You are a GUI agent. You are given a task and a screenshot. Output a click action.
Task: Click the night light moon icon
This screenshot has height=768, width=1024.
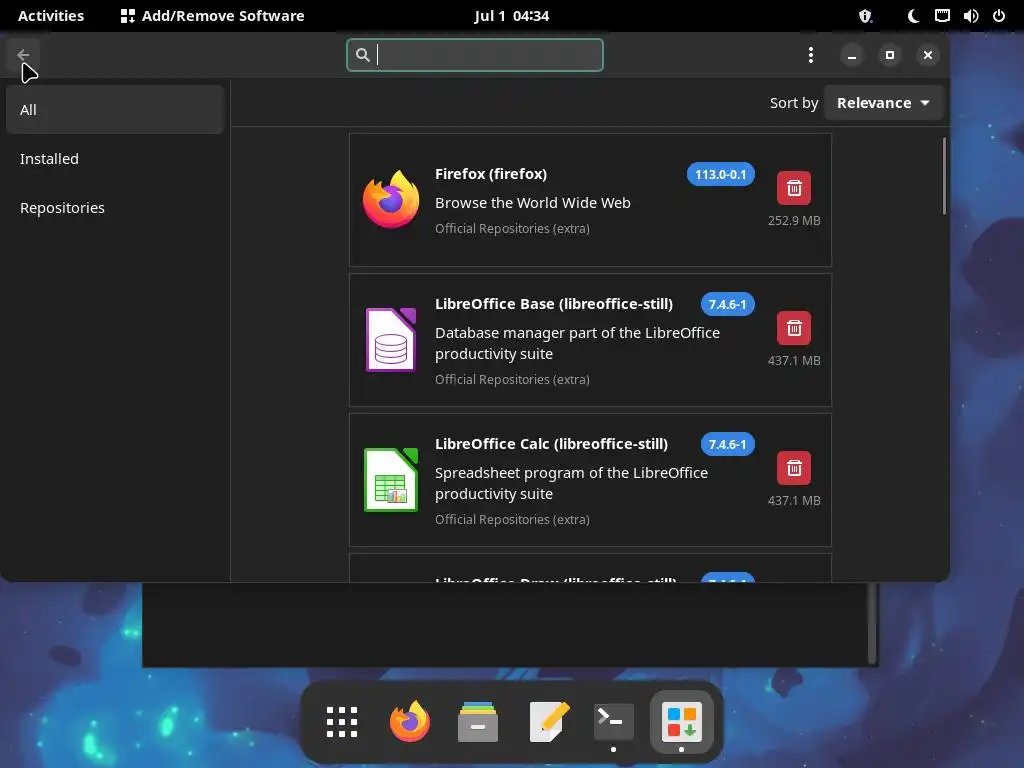[x=914, y=16]
